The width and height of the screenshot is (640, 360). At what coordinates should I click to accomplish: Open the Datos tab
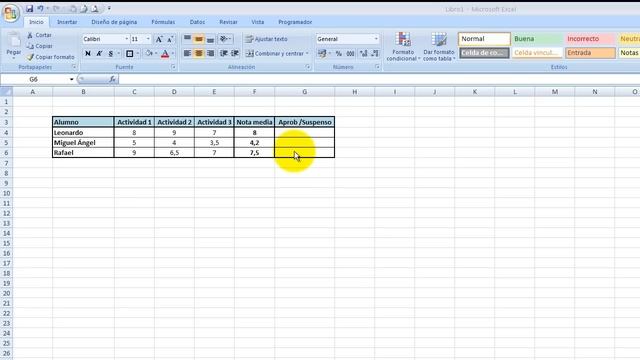[197, 22]
